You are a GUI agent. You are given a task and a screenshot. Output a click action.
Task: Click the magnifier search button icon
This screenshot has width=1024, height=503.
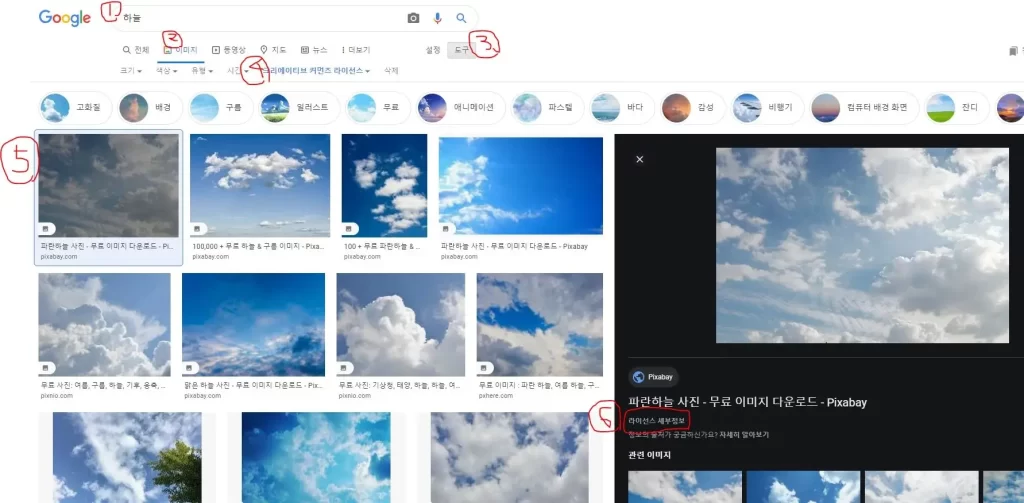461,18
